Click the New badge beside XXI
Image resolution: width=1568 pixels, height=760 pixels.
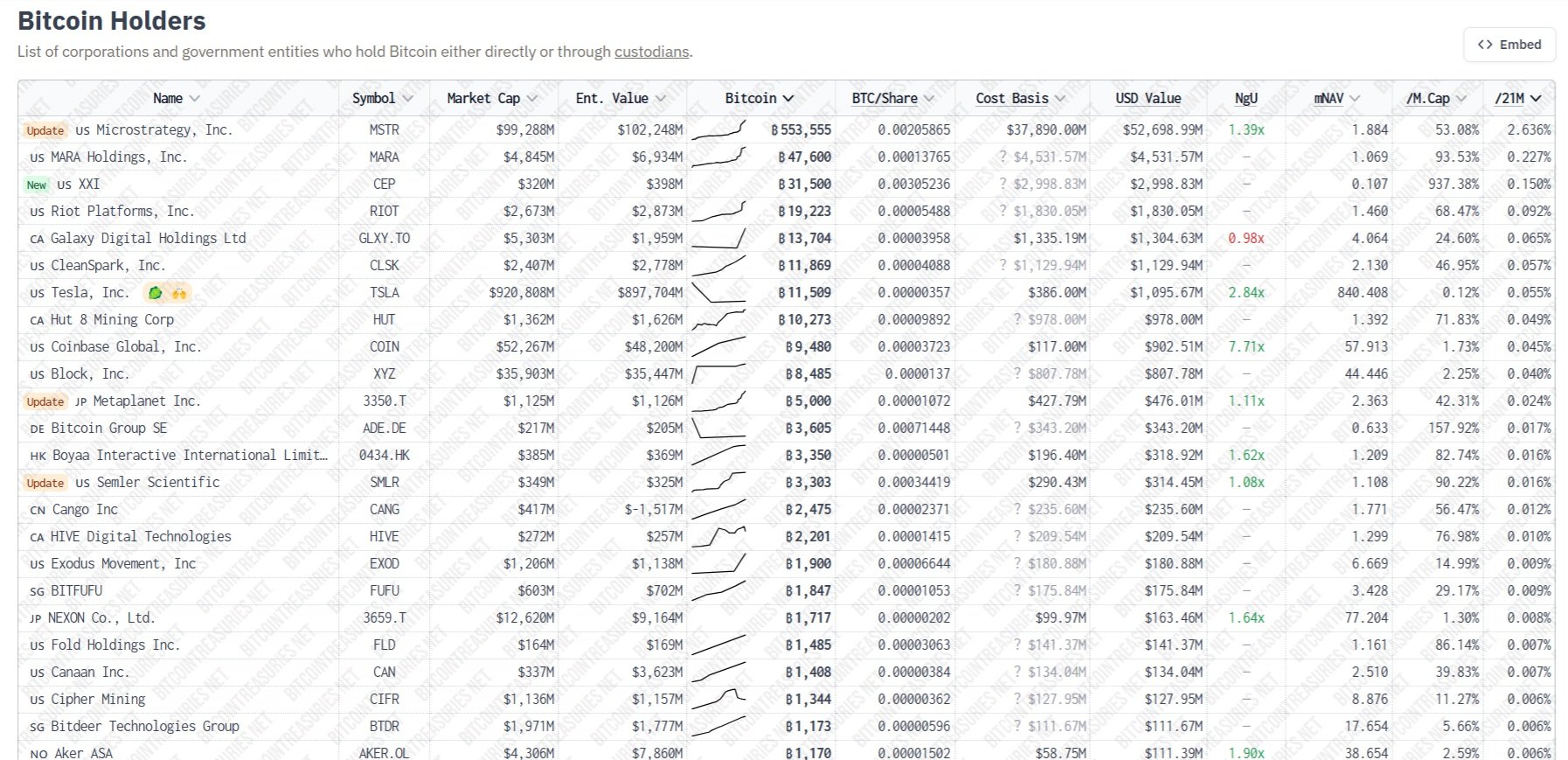tap(37, 185)
